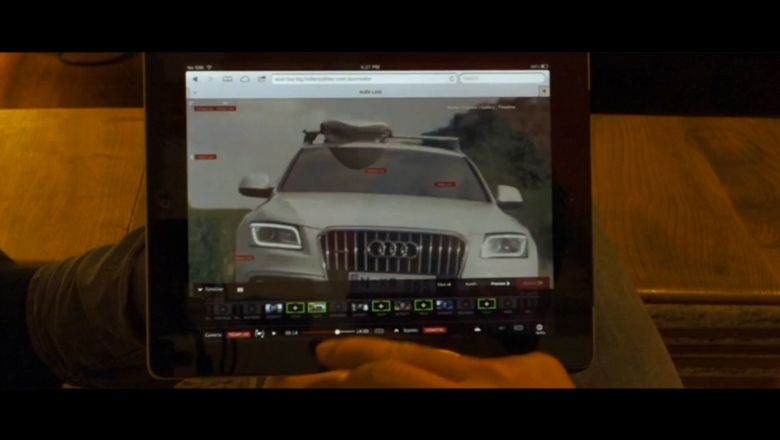Select last blue clip thumbnail in timeline

pyautogui.click(x=445, y=305)
